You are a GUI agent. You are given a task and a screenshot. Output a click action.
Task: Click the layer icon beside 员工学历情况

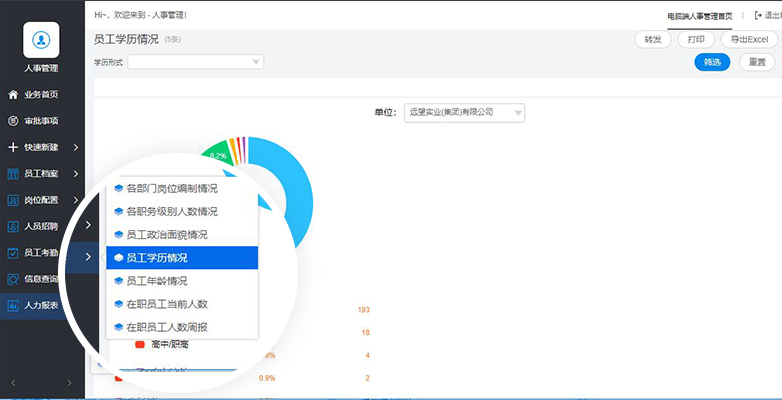click(119, 258)
